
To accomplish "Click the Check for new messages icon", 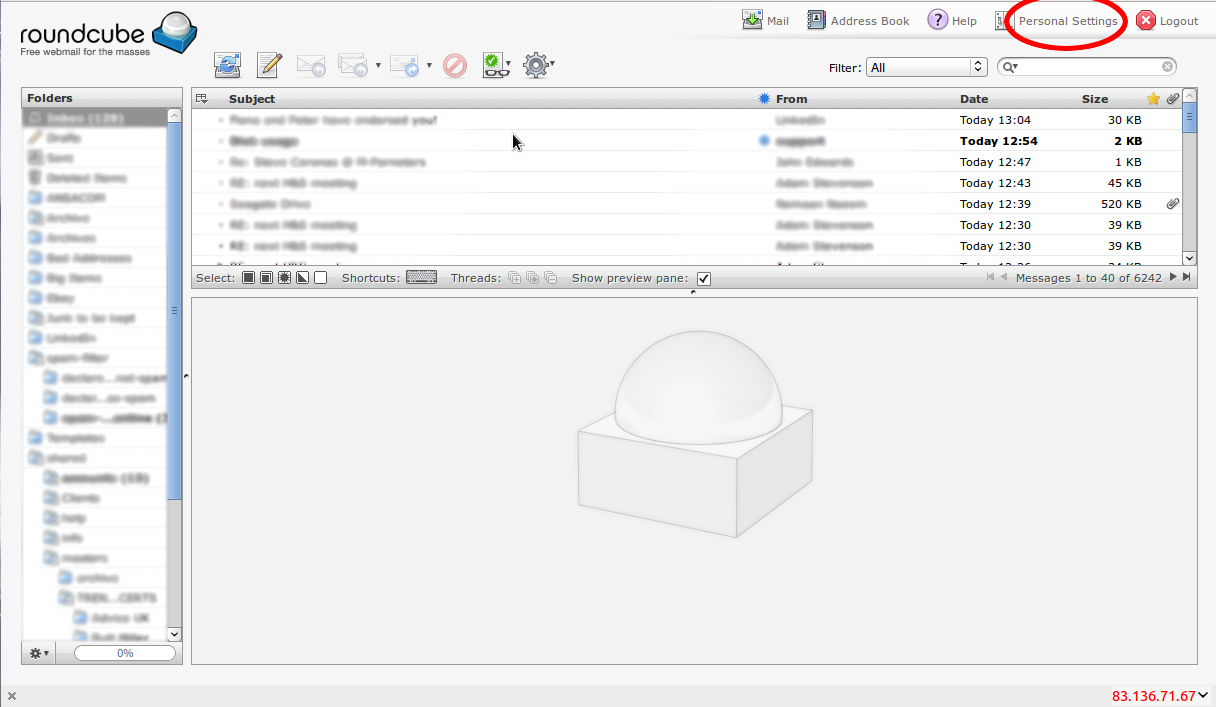I will click(x=228, y=66).
